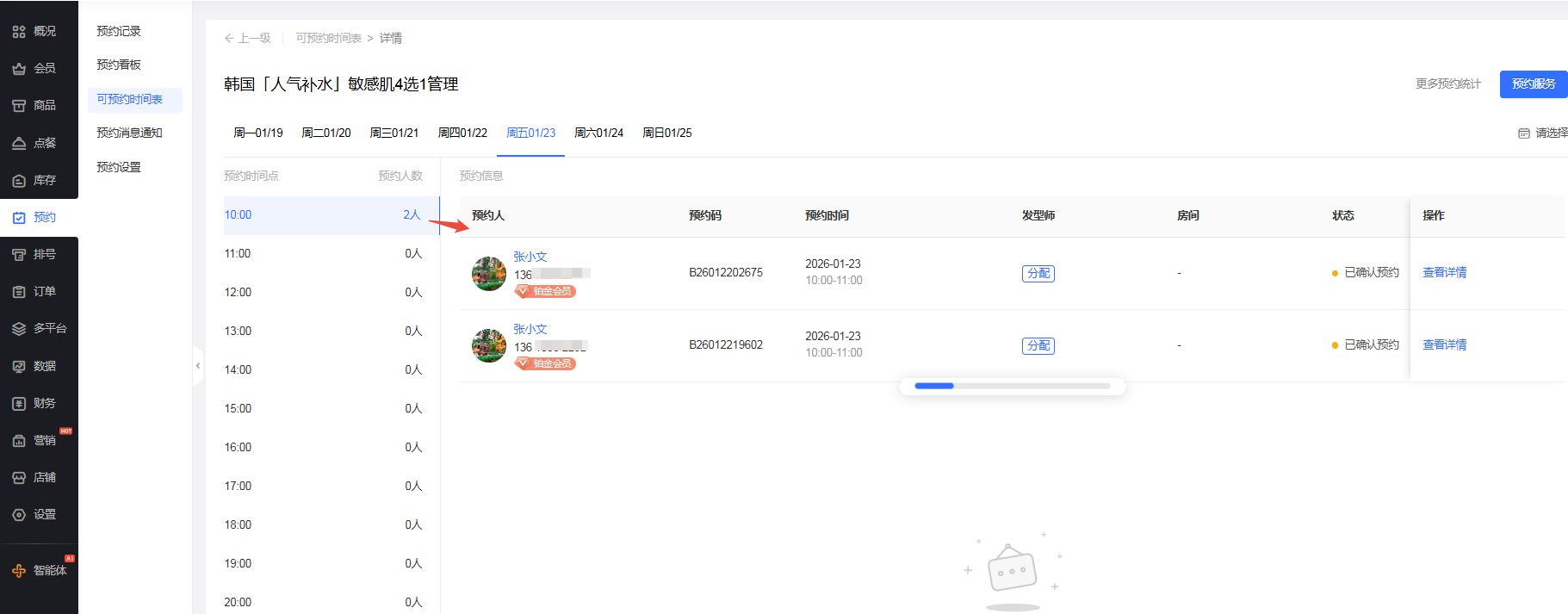Screen dimensions: 1568x614
Task: Open 可预约时间表 breadcrumb link
Action: 328,38
